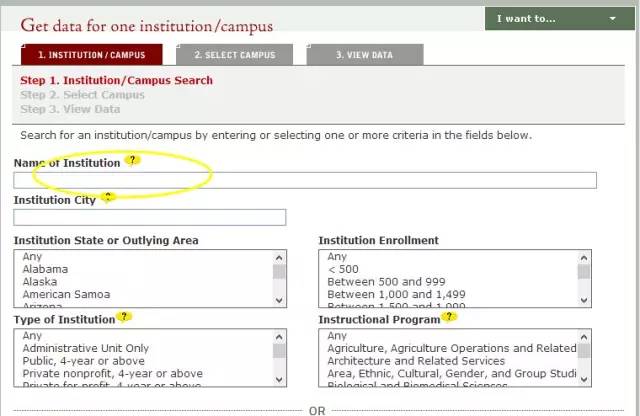Choose Alaska from the state list
The width and height of the screenshot is (640, 416).
41,282
